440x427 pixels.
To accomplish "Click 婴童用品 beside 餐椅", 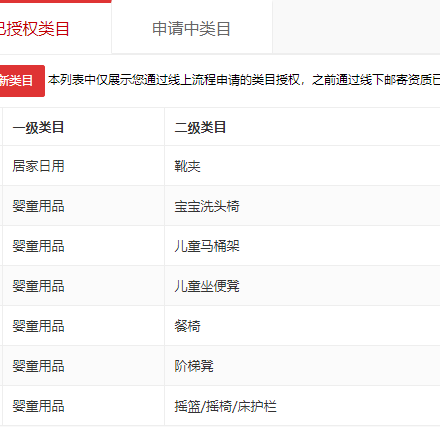I will (x=38, y=326).
